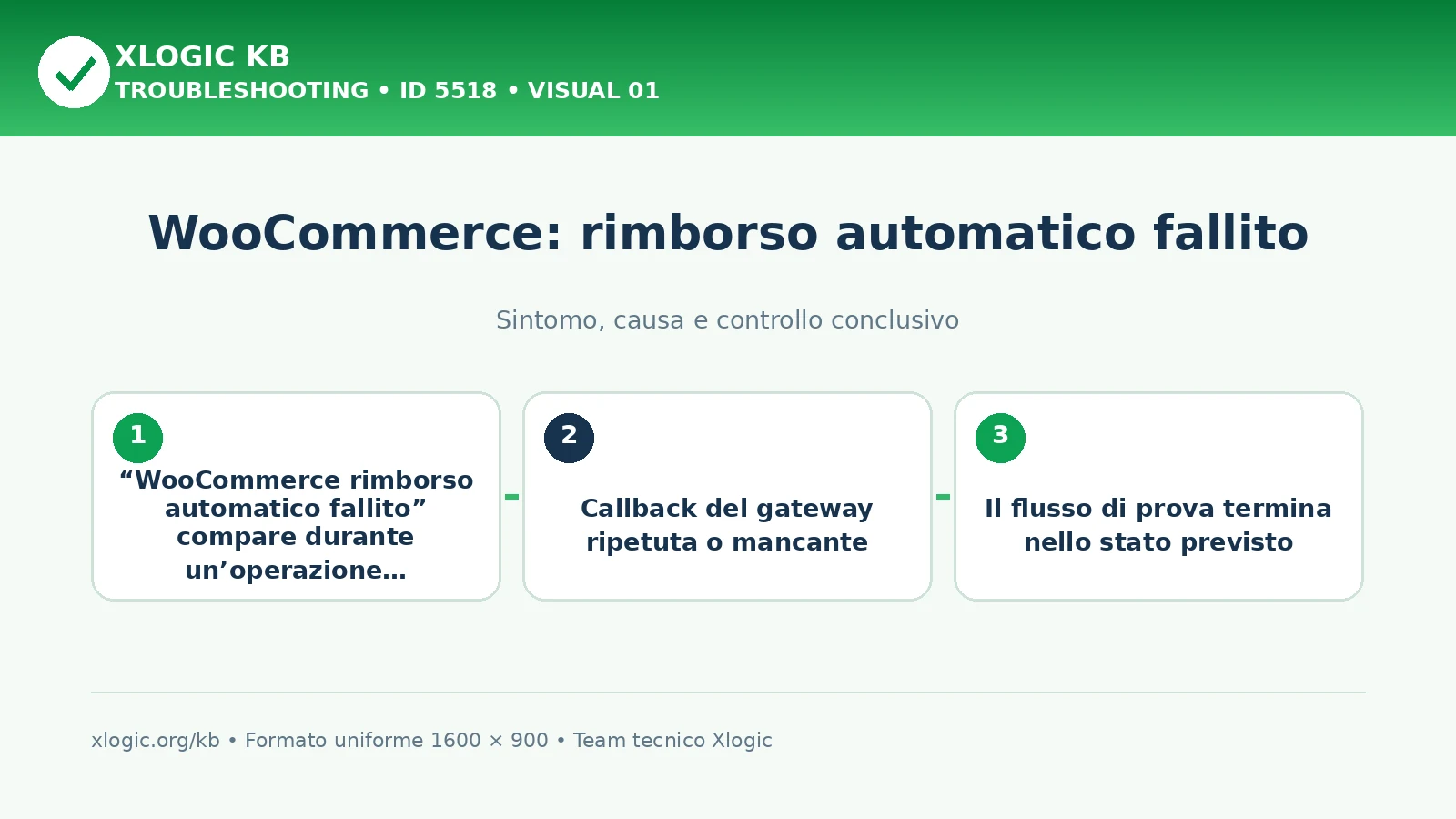Click the TROUBLESHOOTING • ID 5518 • VISUAL 01 line
1456x819 pixels.
[387, 91]
